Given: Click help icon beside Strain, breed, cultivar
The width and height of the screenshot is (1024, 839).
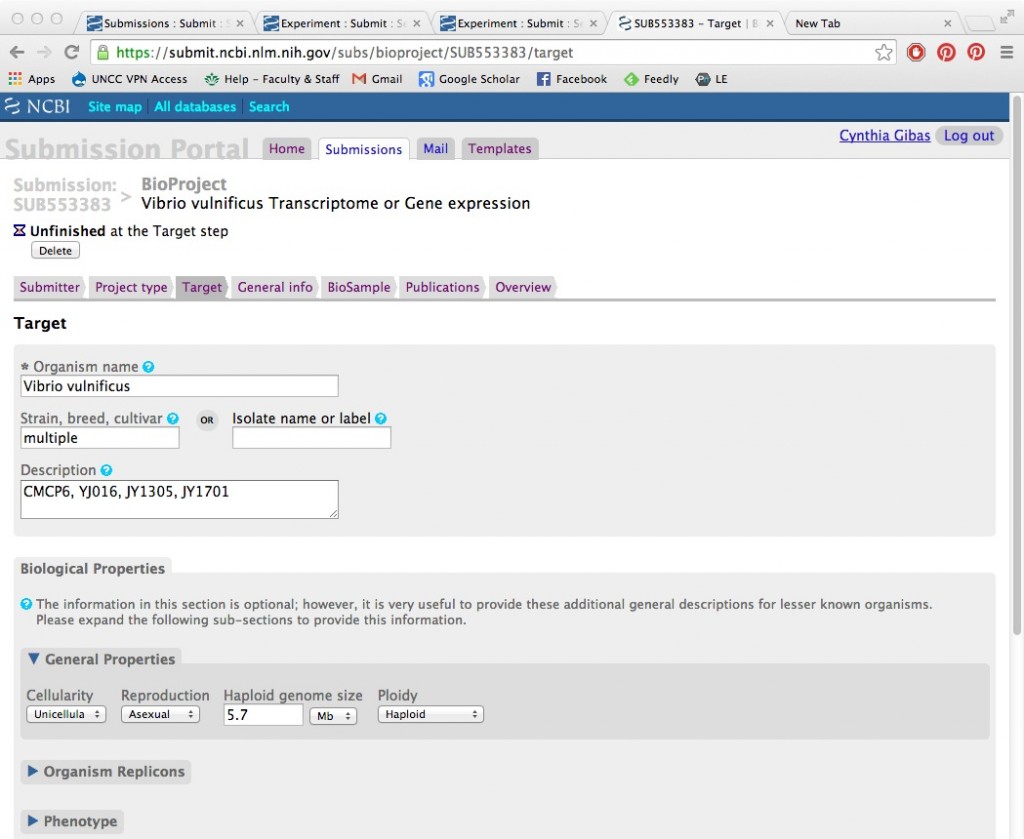Looking at the screenshot, I should [173, 419].
